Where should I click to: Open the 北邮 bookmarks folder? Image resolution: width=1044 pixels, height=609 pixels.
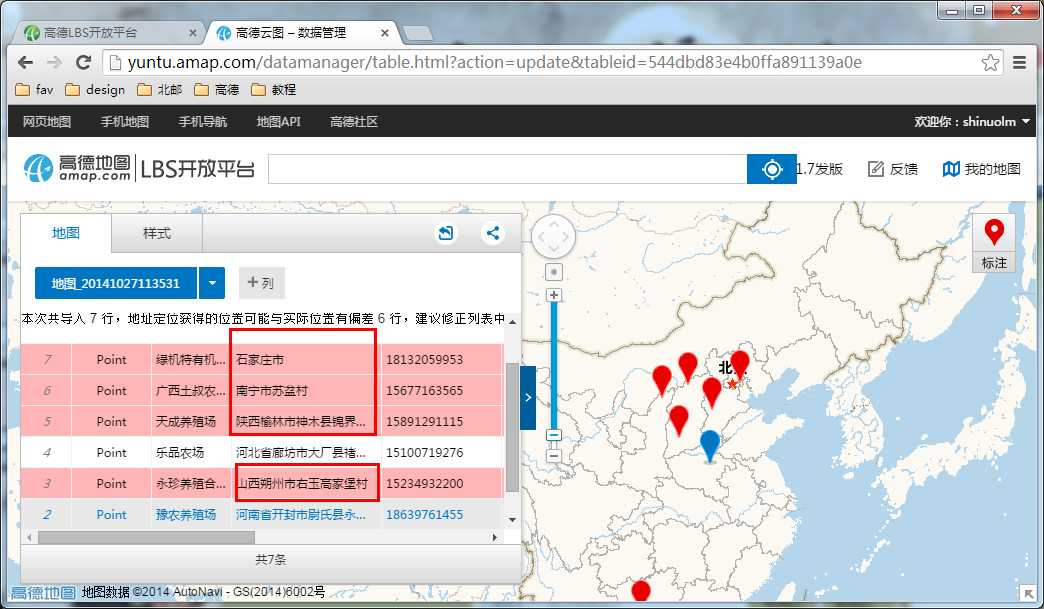160,89
